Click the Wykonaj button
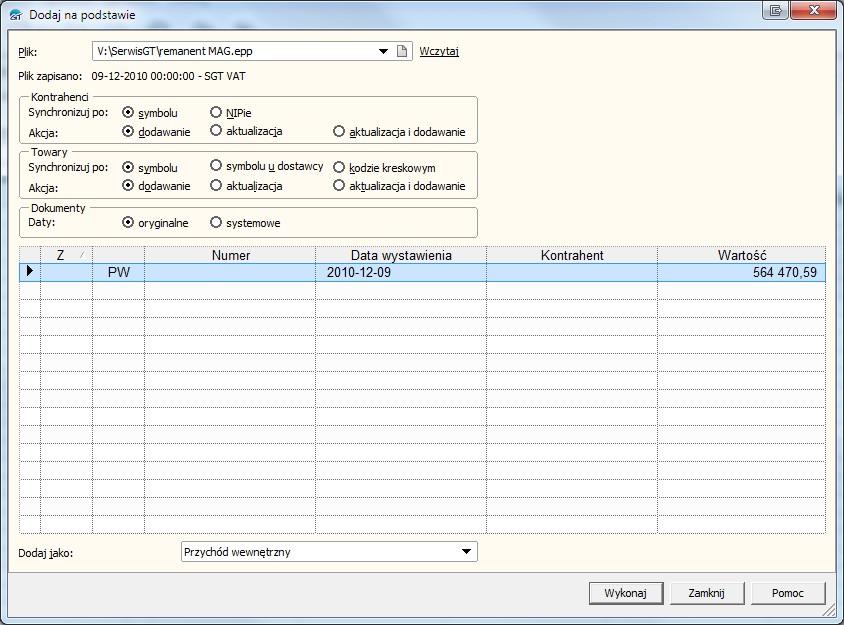The height and width of the screenshot is (625, 844). pos(625,593)
